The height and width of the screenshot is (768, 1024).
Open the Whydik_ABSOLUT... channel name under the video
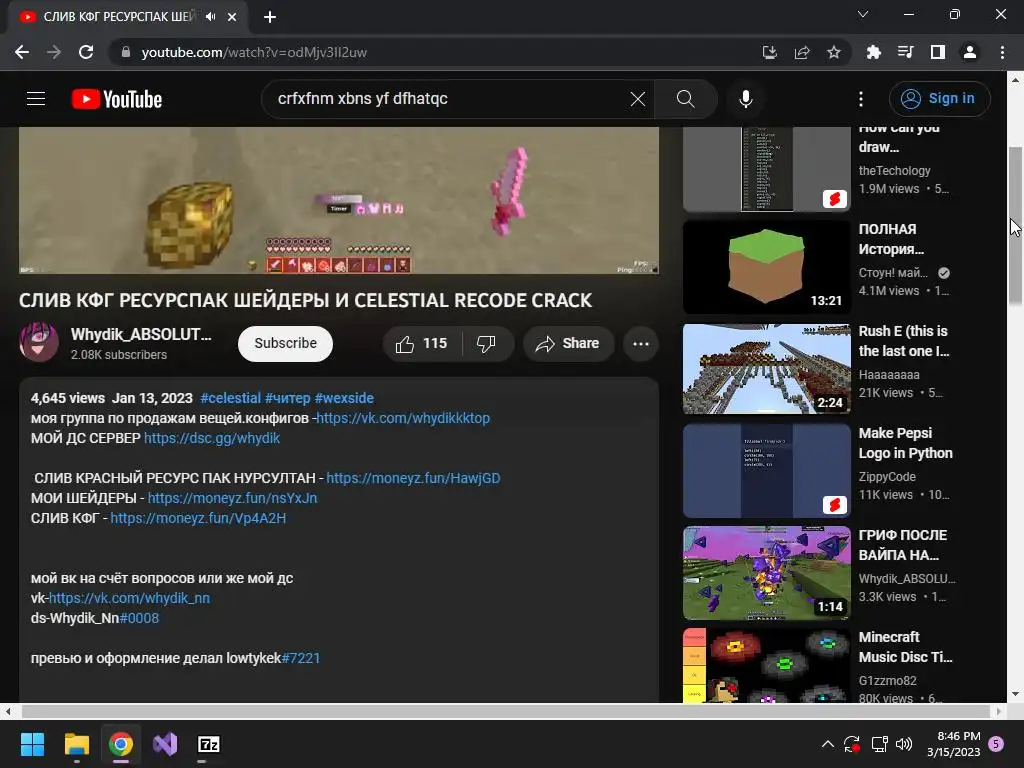(x=141, y=334)
